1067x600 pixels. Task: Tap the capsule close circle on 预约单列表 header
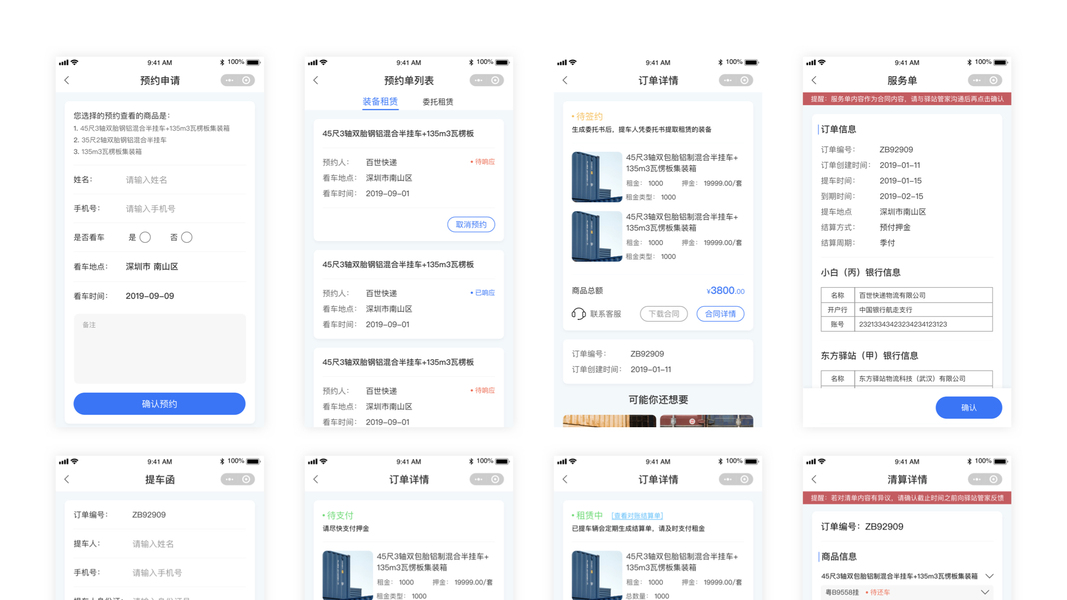point(495,80)
